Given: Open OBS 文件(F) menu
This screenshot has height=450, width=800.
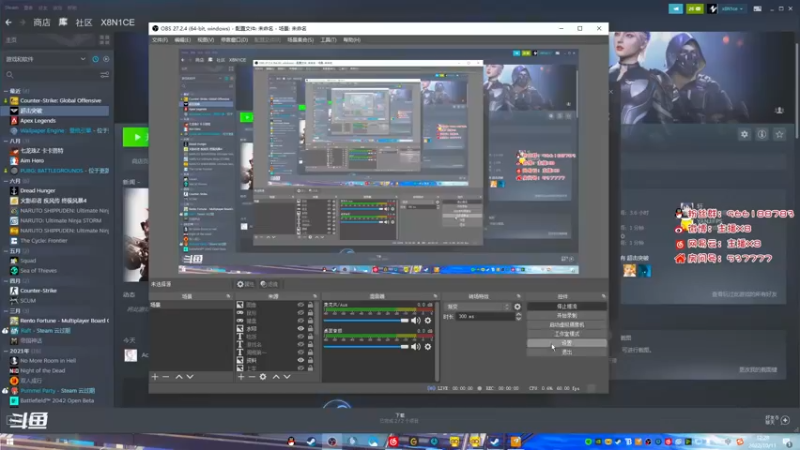Looking at the screenshot, I should tap(160, 40).
